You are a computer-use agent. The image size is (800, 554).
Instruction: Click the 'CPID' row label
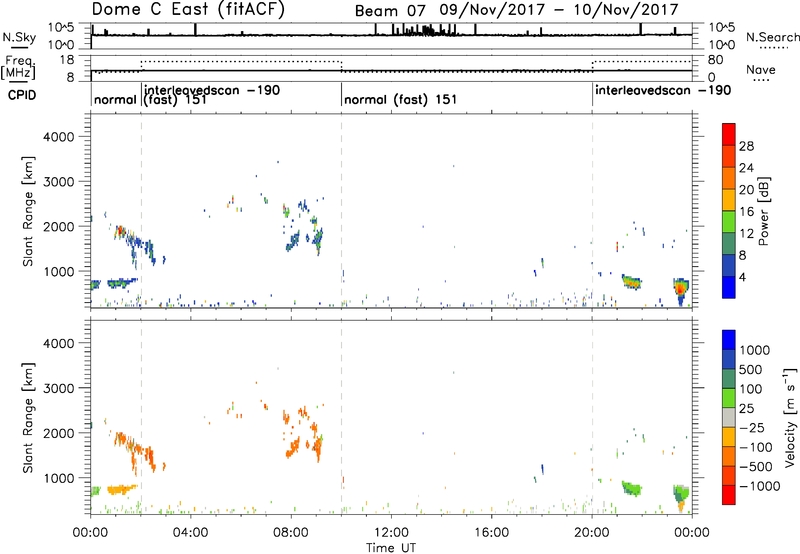point(22,95)
